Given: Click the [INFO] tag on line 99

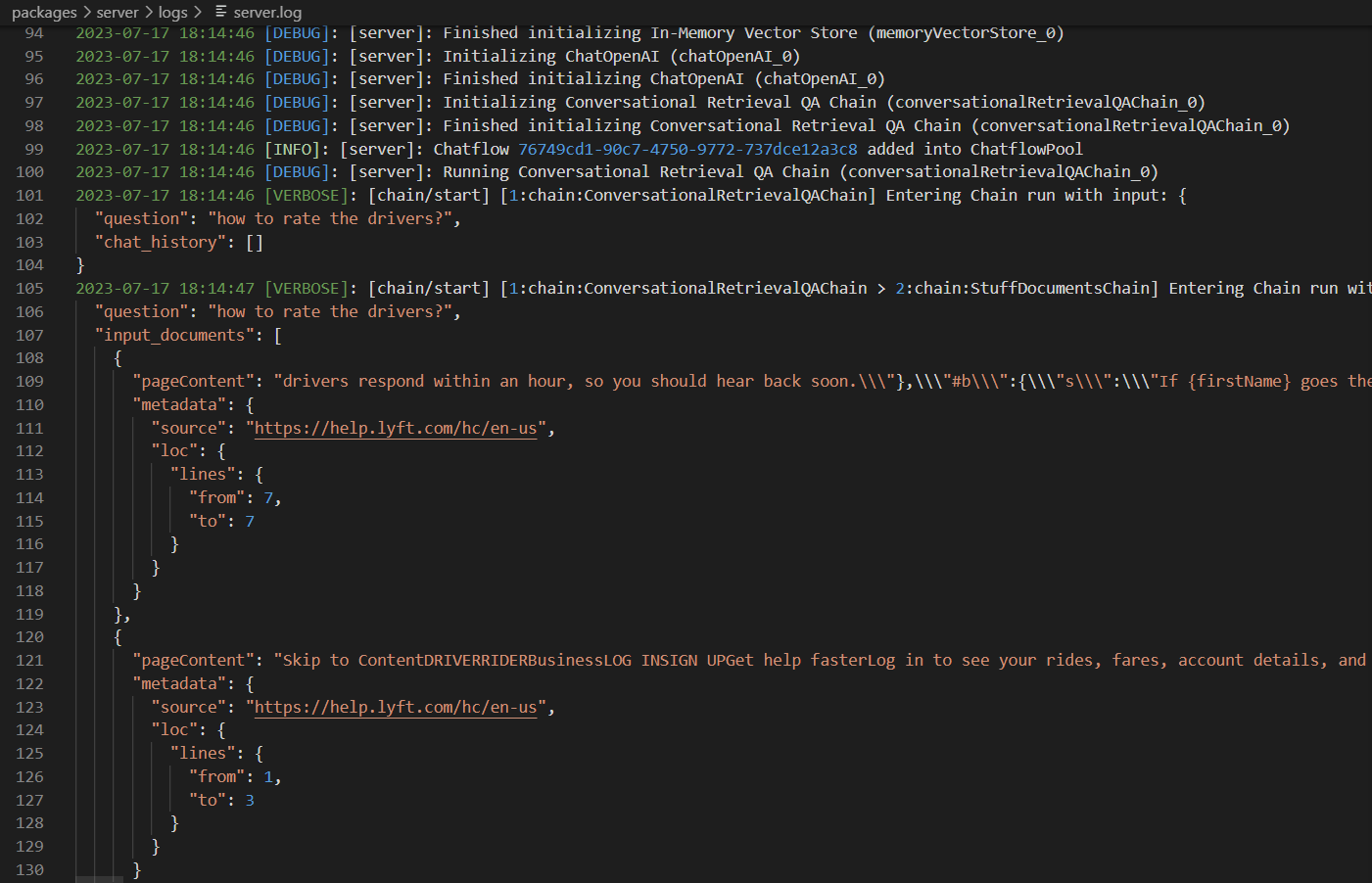Looking at the screenshot, I should click(x=292, y=149).
